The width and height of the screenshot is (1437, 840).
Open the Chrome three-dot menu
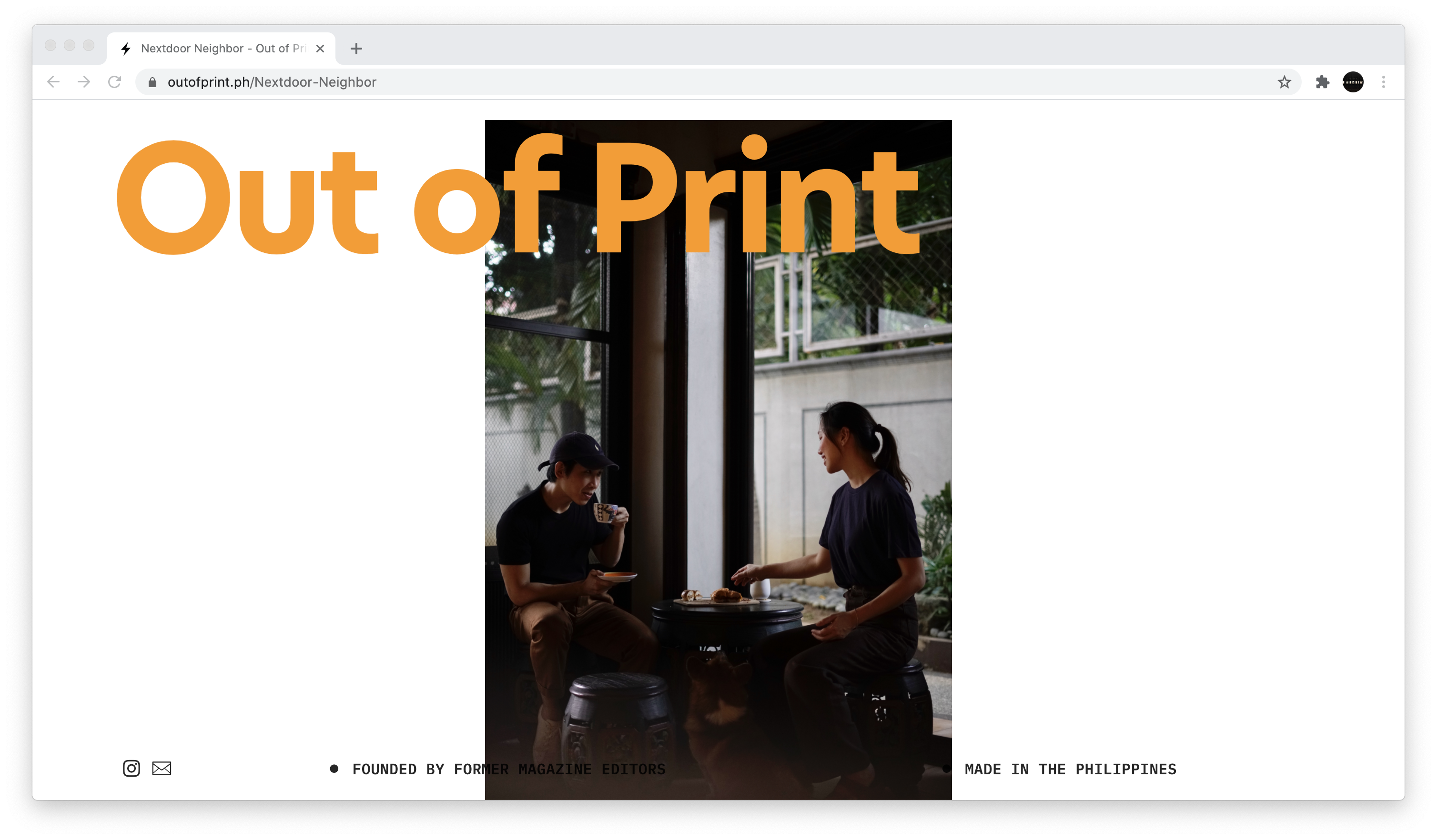[x=1383, y=82]
